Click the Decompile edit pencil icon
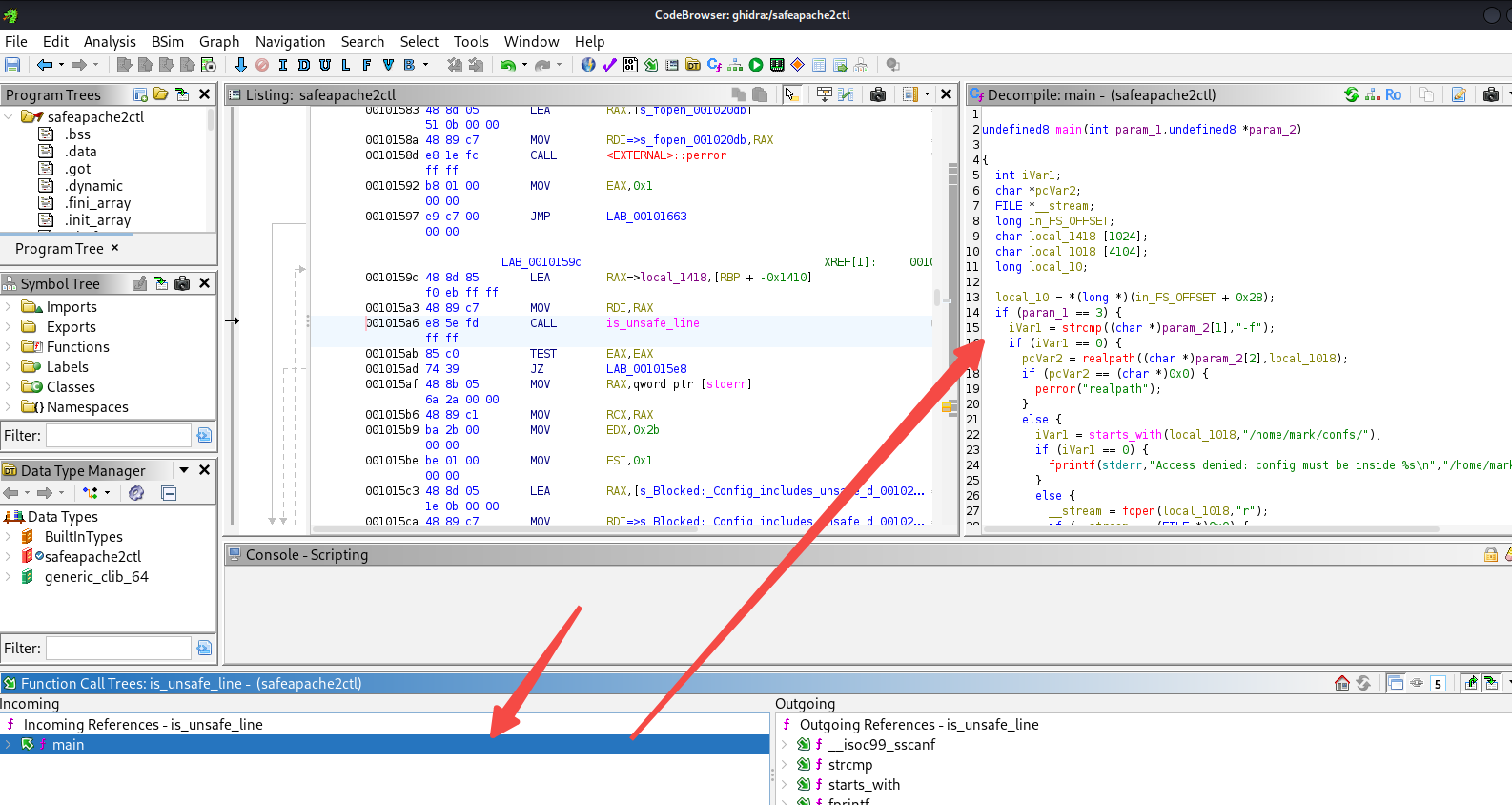 click(1459, 94)
